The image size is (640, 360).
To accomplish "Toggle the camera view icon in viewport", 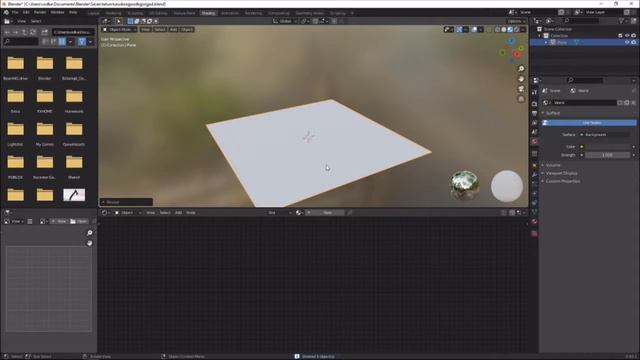I will 521,89.
